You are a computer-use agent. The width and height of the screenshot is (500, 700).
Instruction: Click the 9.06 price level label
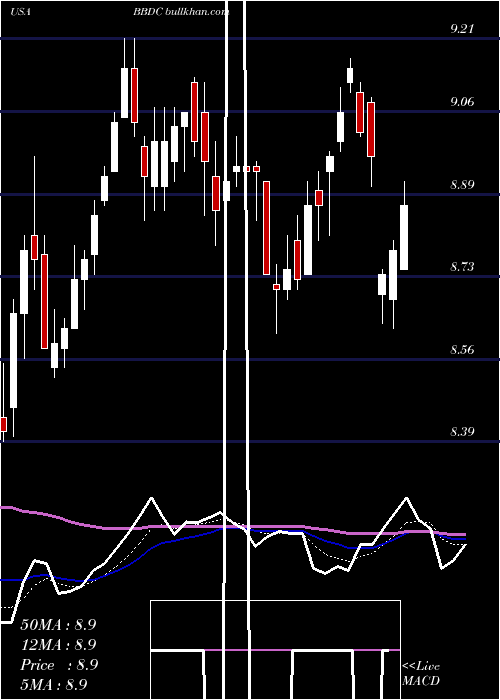click(x=462, y=102)
